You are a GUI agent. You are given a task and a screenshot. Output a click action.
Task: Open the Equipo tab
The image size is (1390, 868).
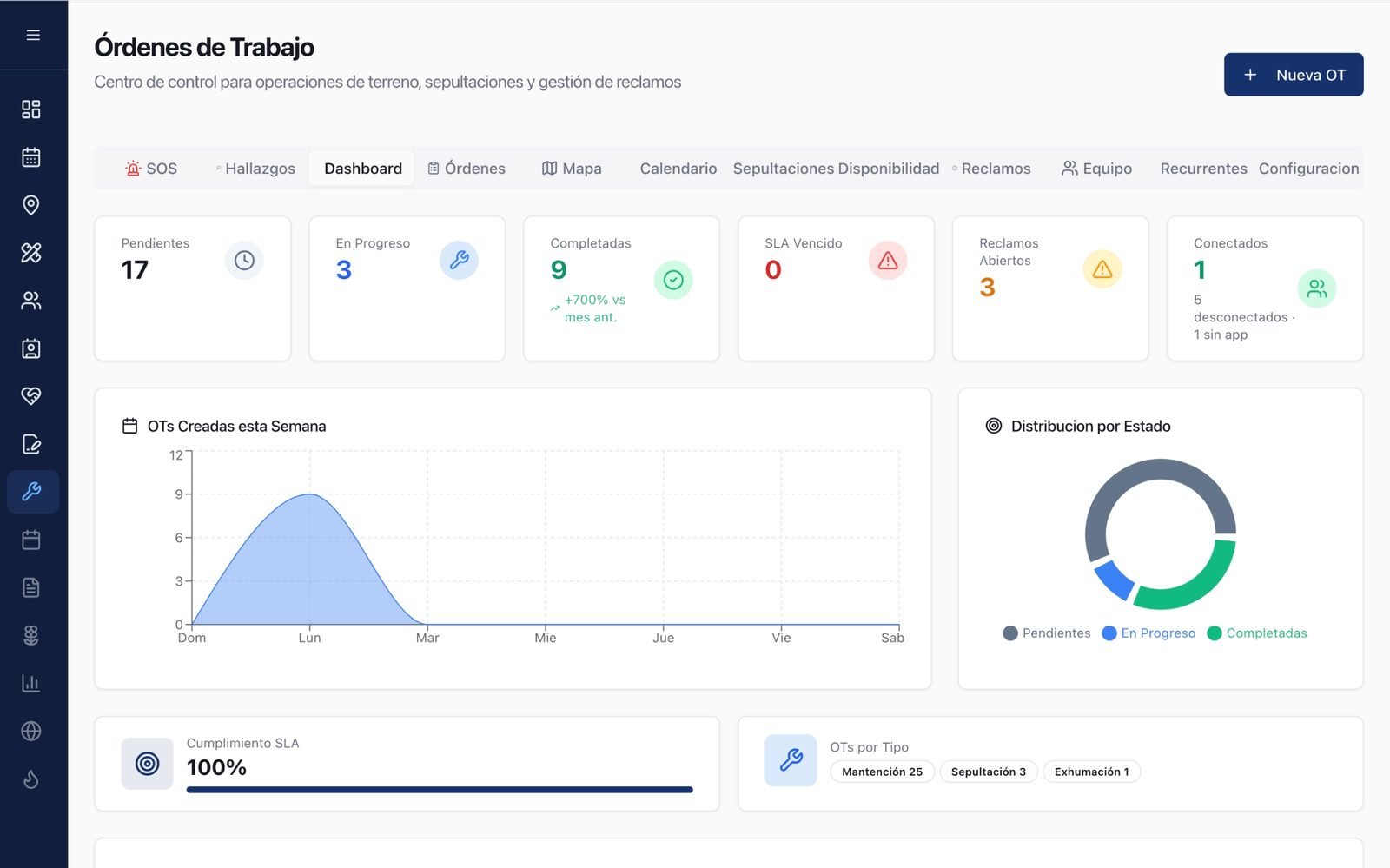click(1096, 169)
